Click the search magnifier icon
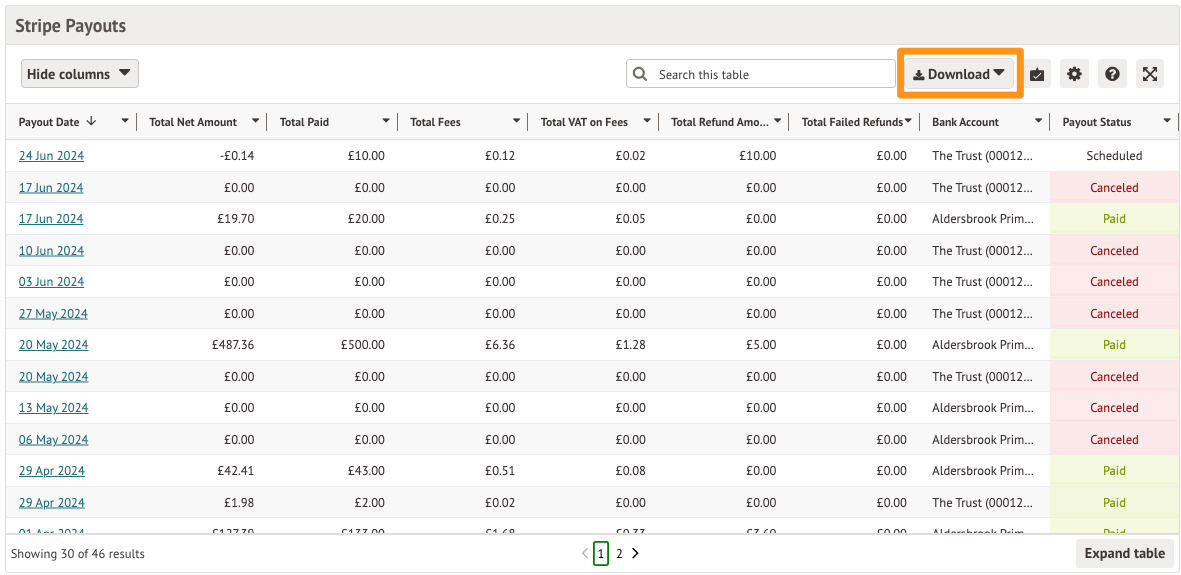 [641, 74]
